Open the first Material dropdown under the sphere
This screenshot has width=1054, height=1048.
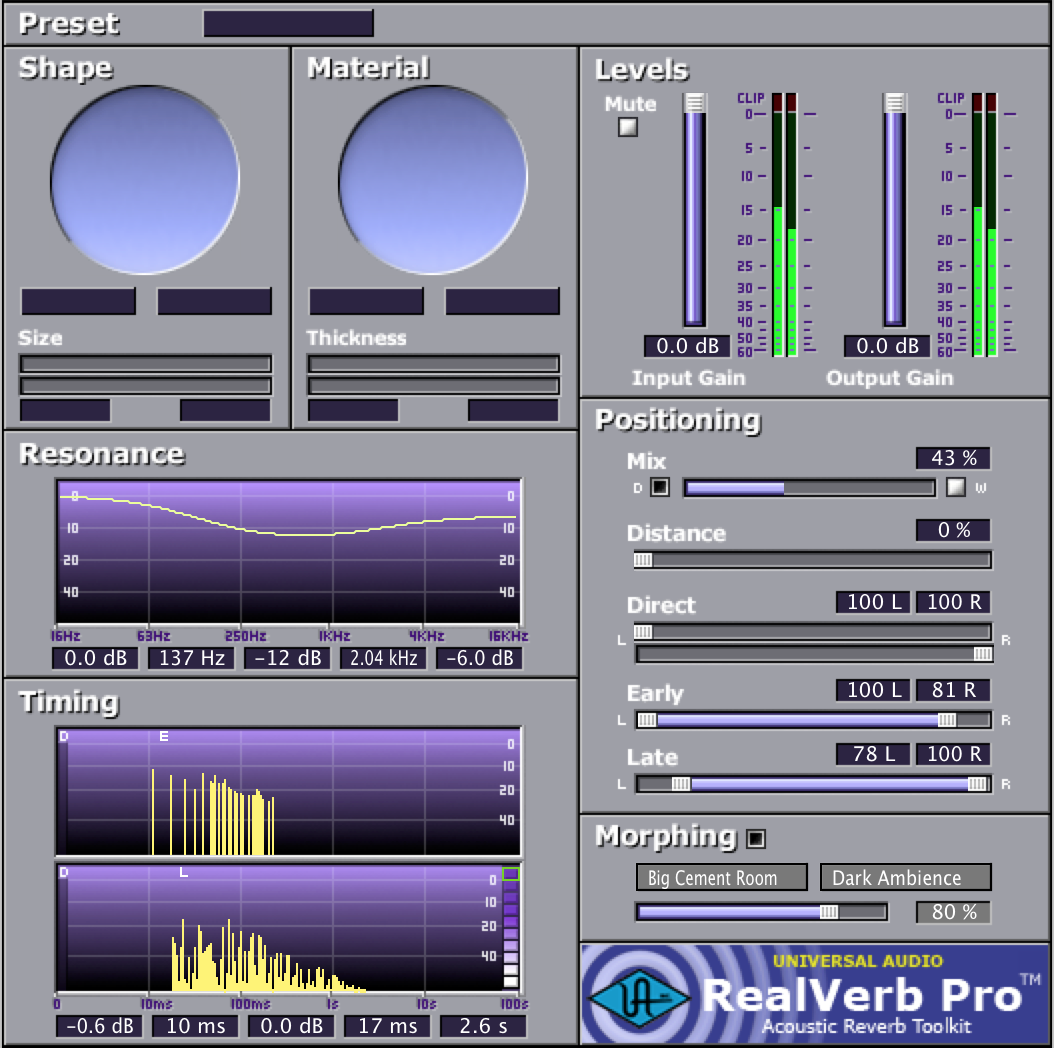[x=366, y=301]
